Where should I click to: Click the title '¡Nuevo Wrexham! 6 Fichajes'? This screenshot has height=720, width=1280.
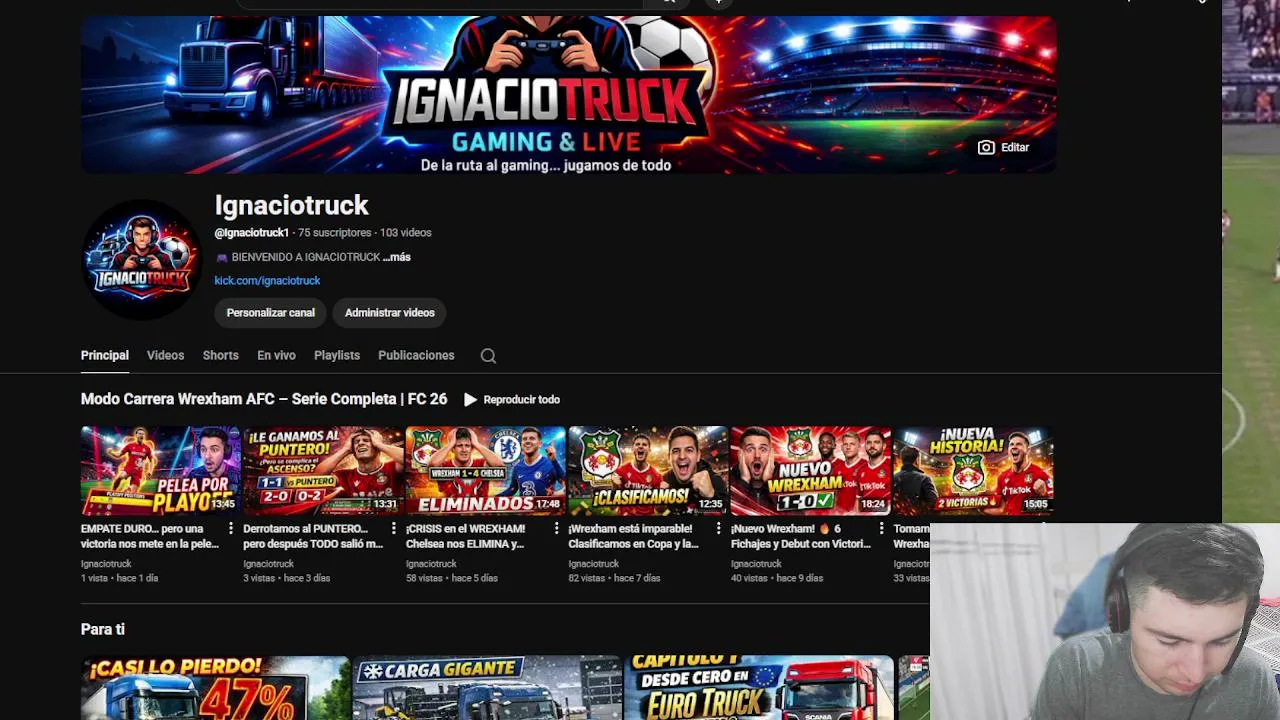[x=800, y=536]
